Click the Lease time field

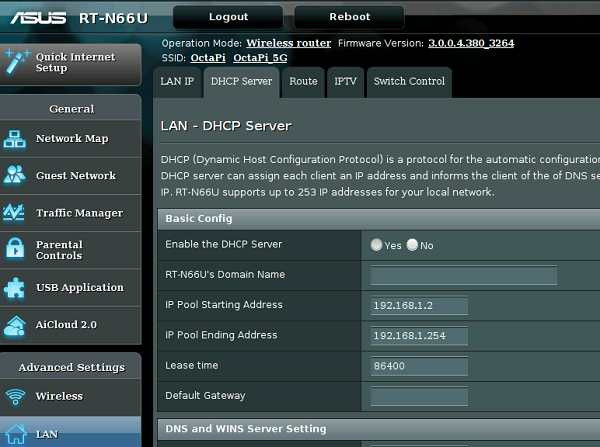pyautogui.click(x=419, y=366)
